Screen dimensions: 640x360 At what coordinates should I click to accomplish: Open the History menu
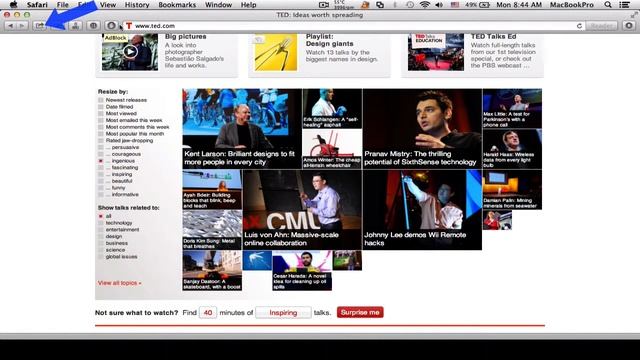(137, 5)
